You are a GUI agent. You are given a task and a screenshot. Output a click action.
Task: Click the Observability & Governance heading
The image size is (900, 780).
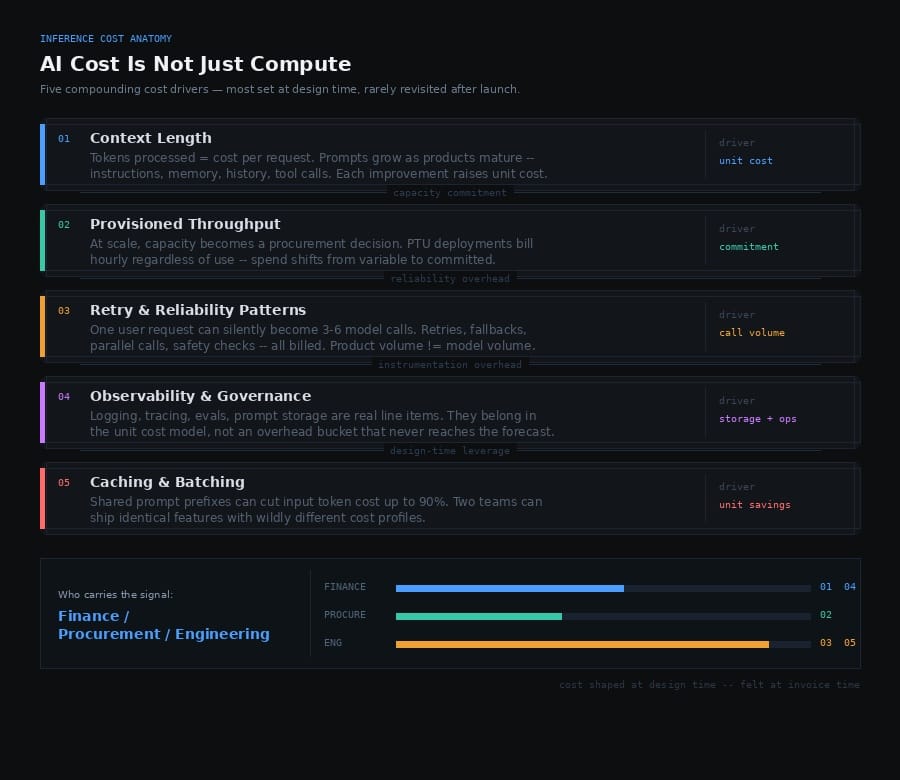point(200,396)
